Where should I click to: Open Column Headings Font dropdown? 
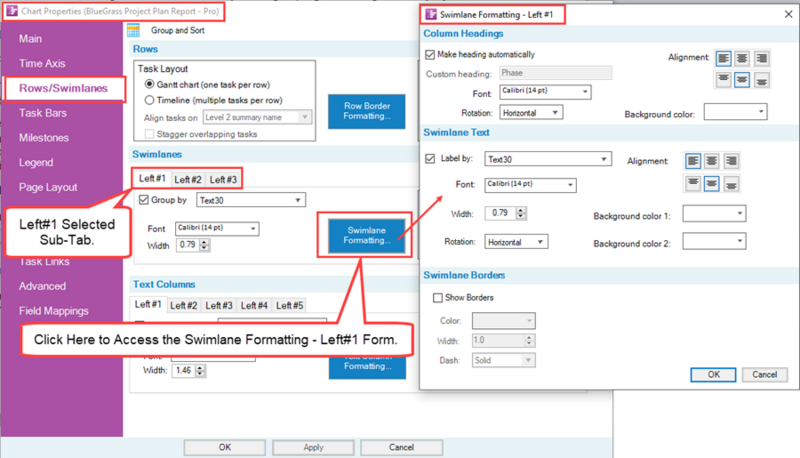[x=545, y=92]
